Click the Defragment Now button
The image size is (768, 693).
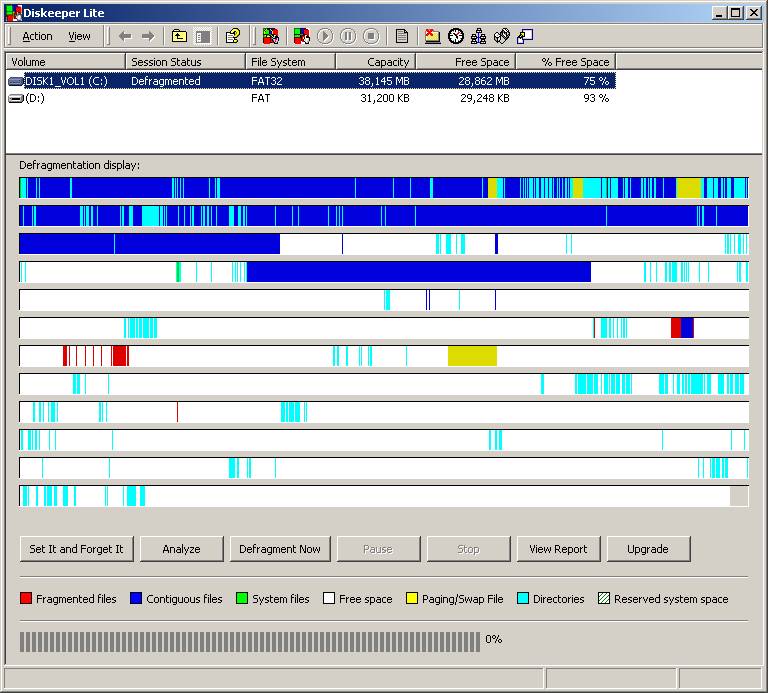tap(280, 549)
